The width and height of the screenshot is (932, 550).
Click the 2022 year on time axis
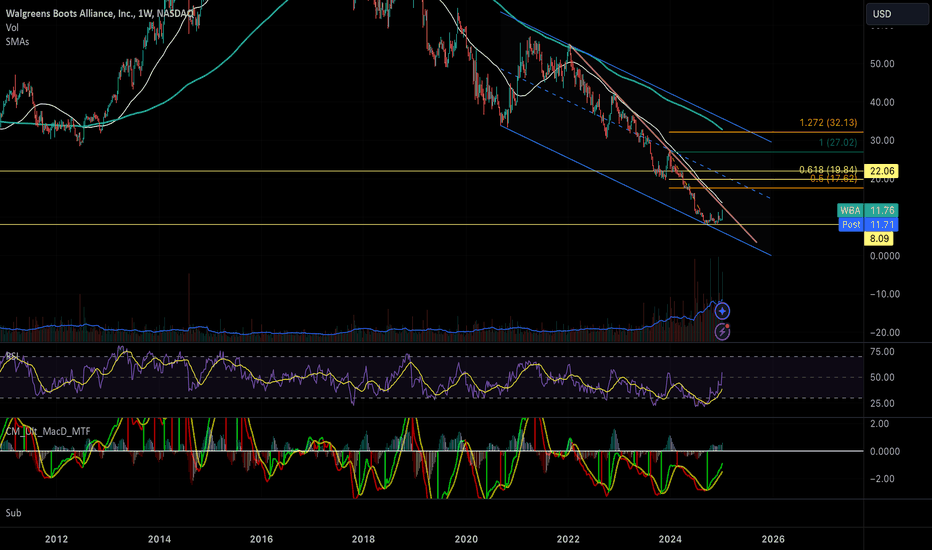(568, 539)
